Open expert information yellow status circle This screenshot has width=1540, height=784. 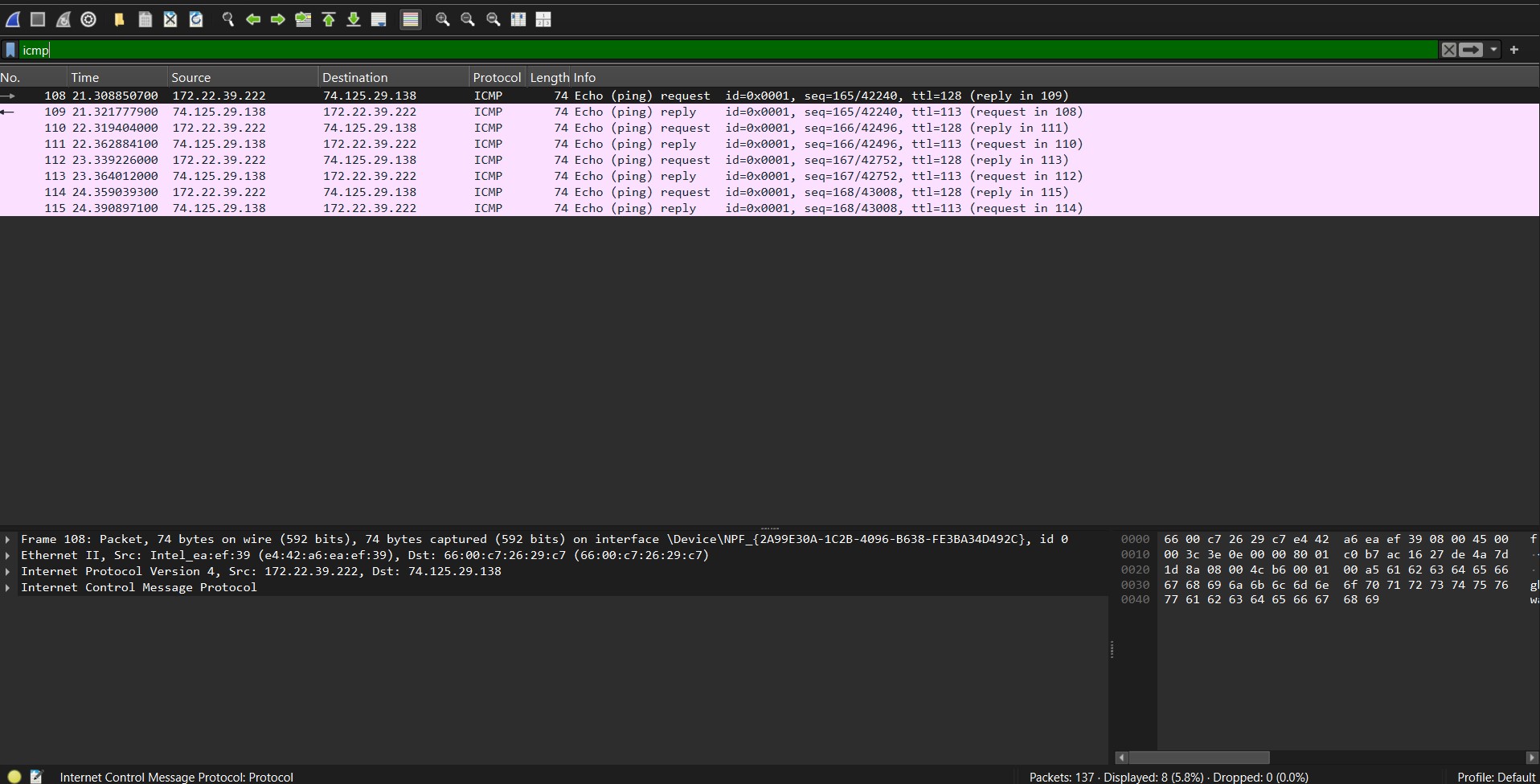[x=14, y=776]
